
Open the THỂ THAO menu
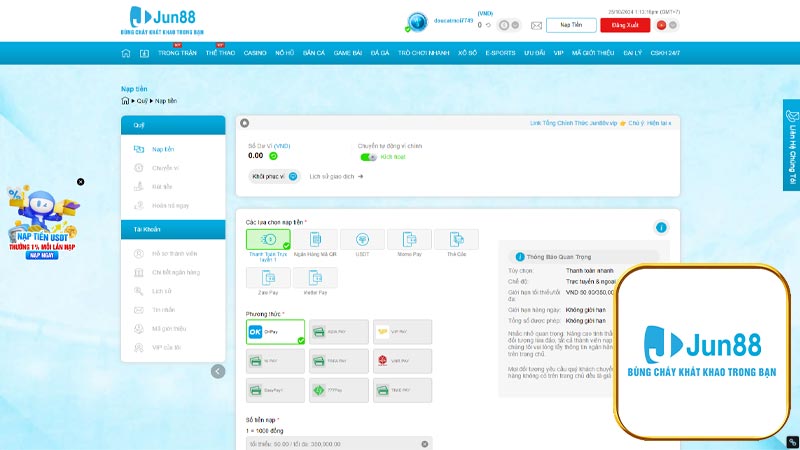(x=220, y=53)
